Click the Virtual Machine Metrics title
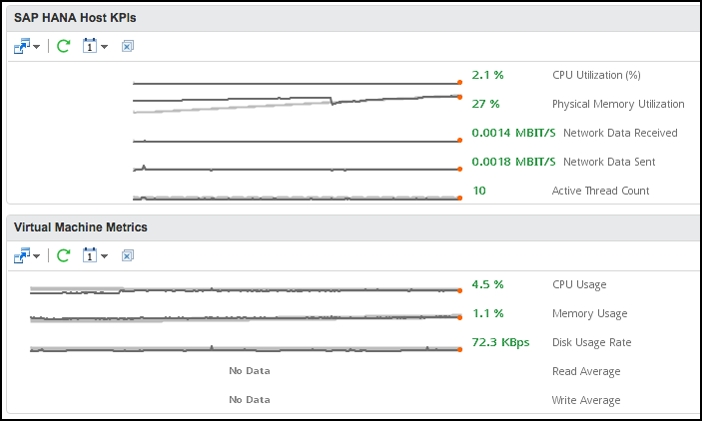The image size is (702, 421). pos(81,228)
